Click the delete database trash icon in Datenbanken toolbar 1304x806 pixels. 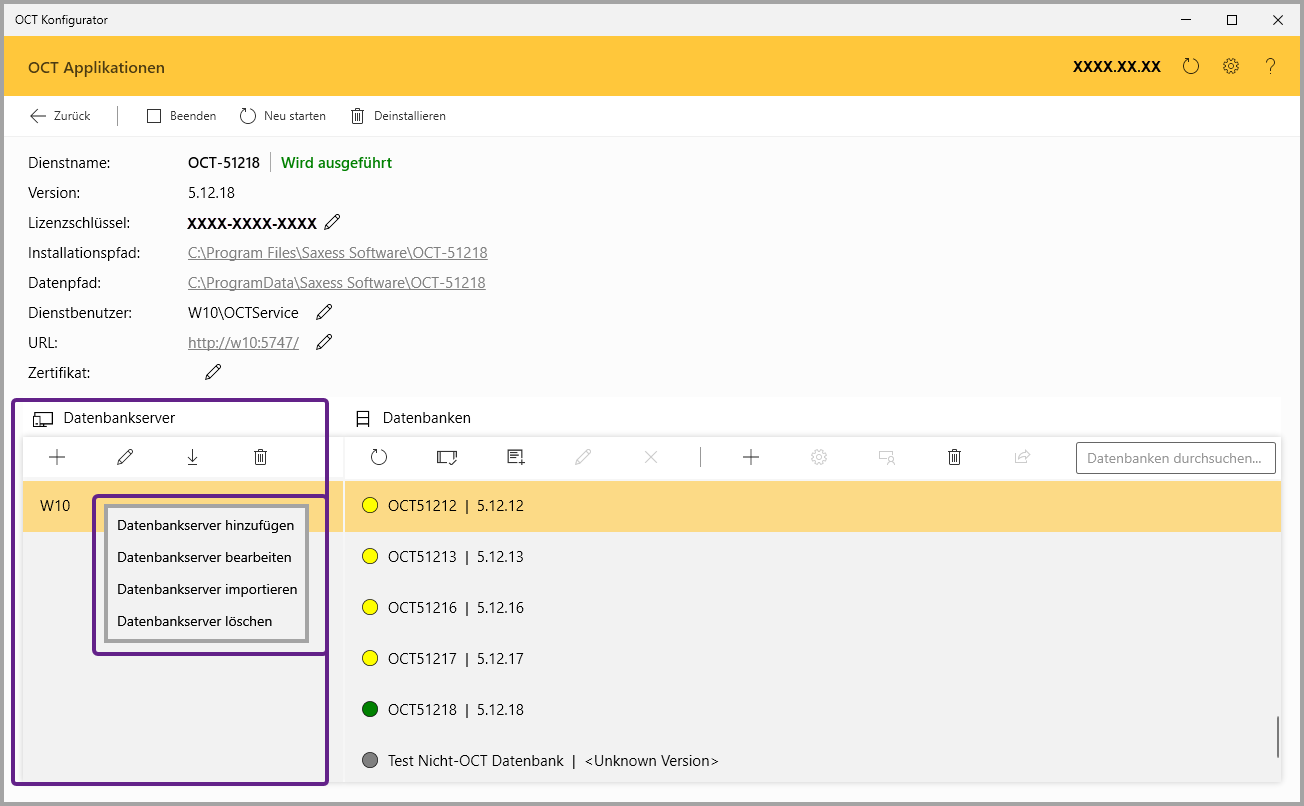[x=954, y=457]
